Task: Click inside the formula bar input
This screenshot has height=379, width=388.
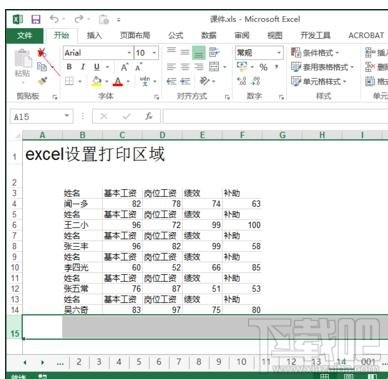Action: coord(275,116)
